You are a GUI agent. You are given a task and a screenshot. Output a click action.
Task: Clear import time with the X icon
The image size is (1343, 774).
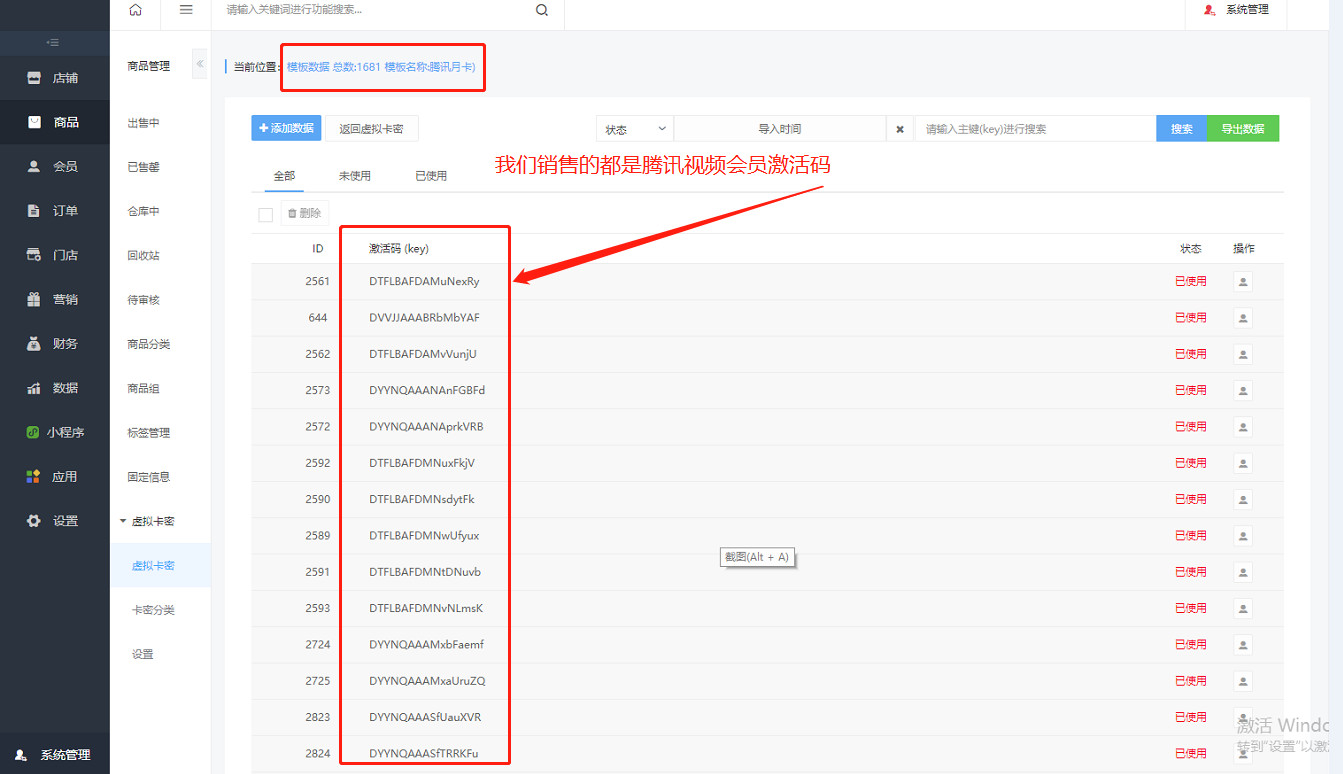[x=900, y=129]
